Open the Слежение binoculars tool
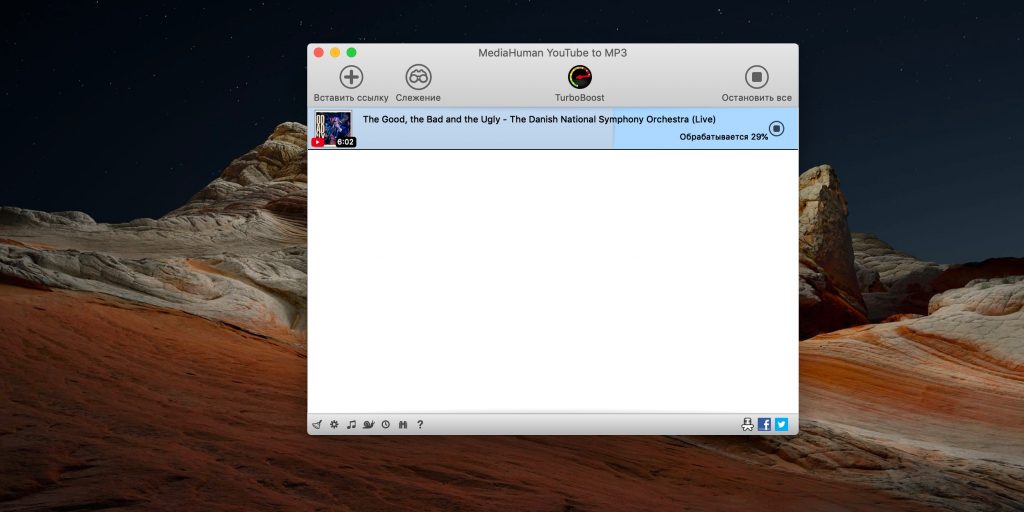 [418, 77]
